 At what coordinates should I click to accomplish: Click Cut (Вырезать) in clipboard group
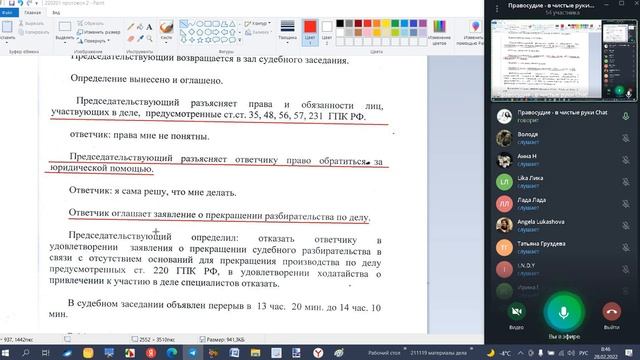point(31,23)
